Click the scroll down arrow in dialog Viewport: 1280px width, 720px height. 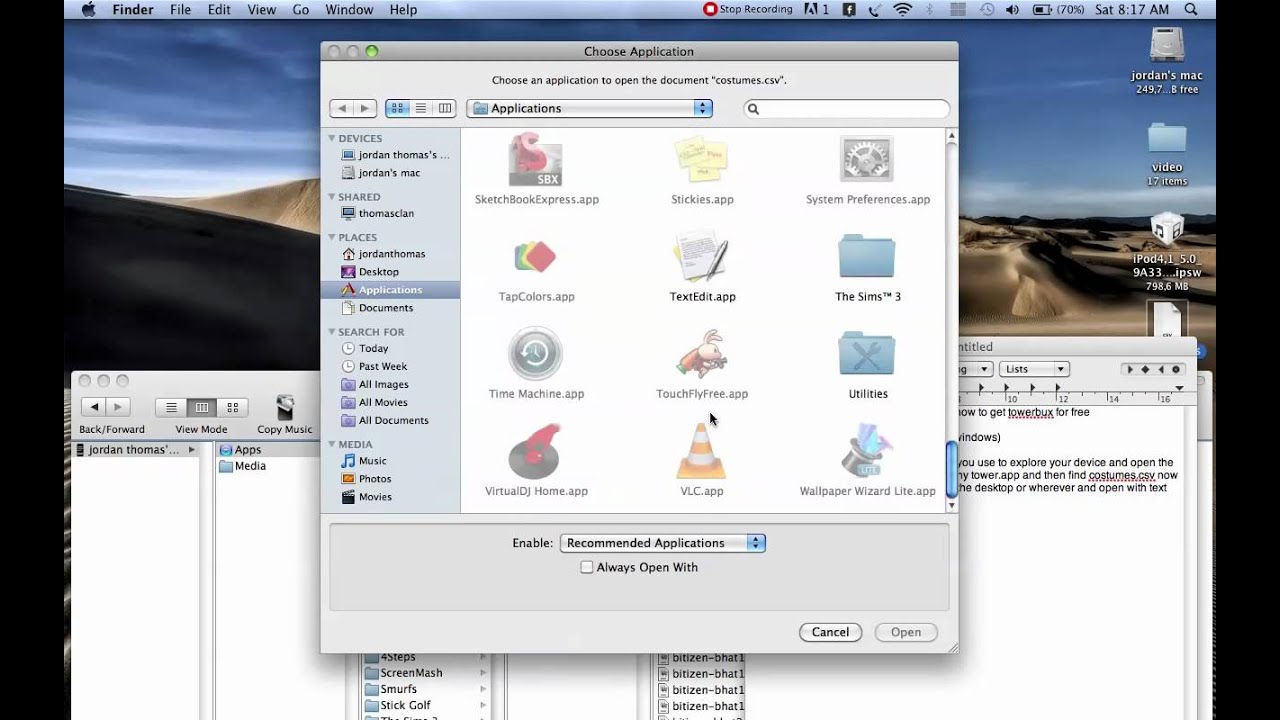951,506
